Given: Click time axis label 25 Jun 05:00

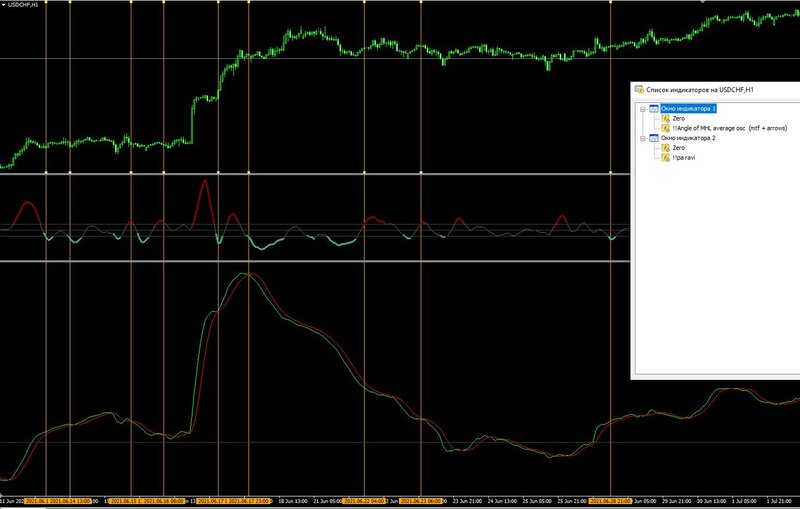Looking at the screenshot, I should click(537, 501).
